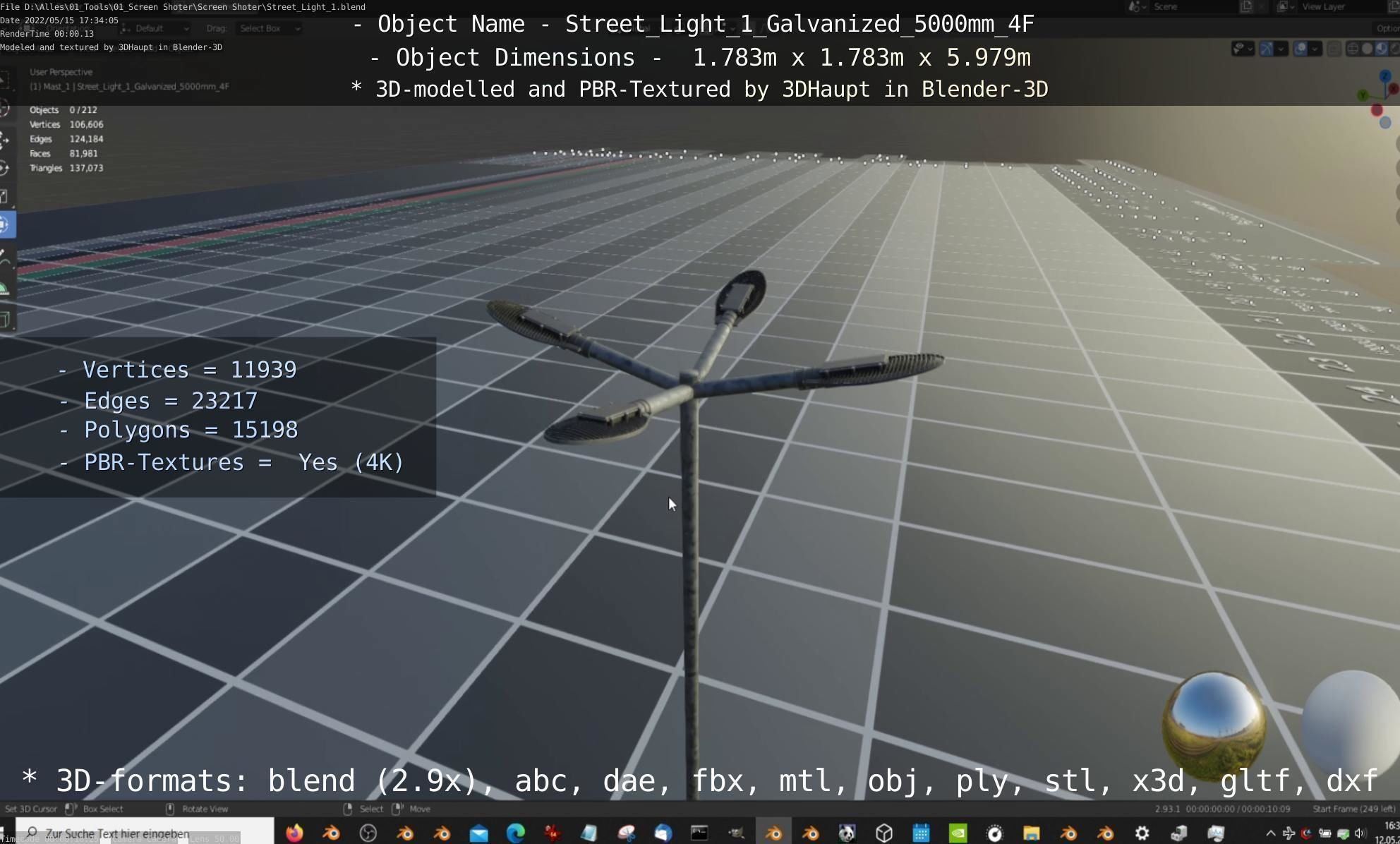Show hidden system tray icons
The height and width of the screenshot is (844, 1400).
(x=1270, y=833)
